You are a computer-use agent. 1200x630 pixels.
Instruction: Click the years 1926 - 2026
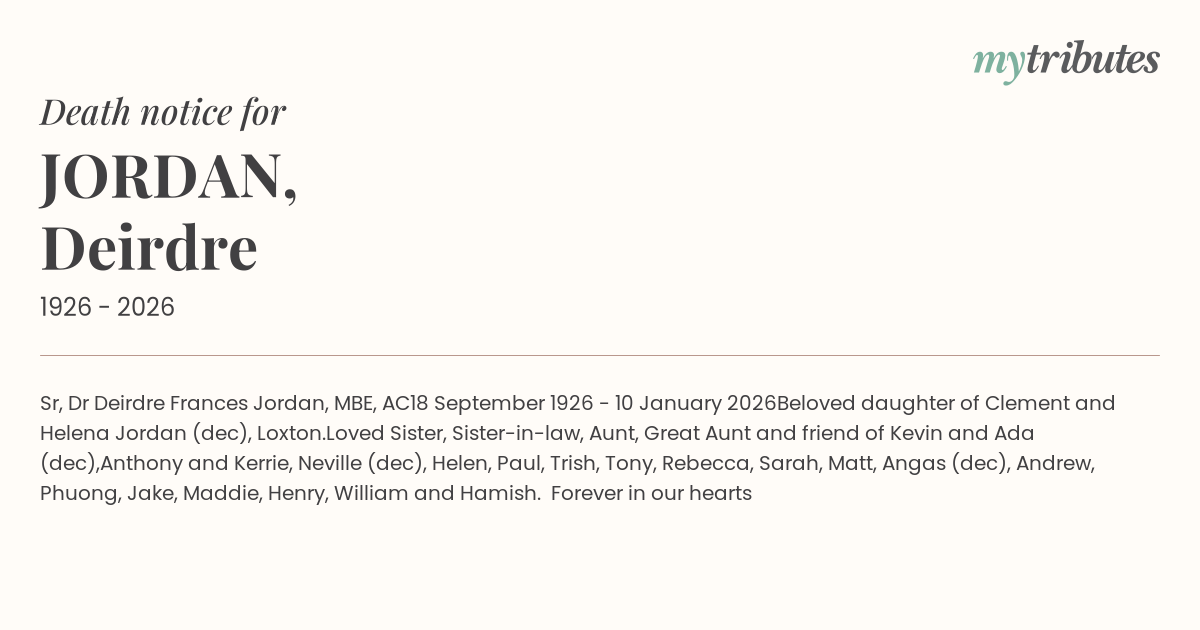tap(107, 308)
